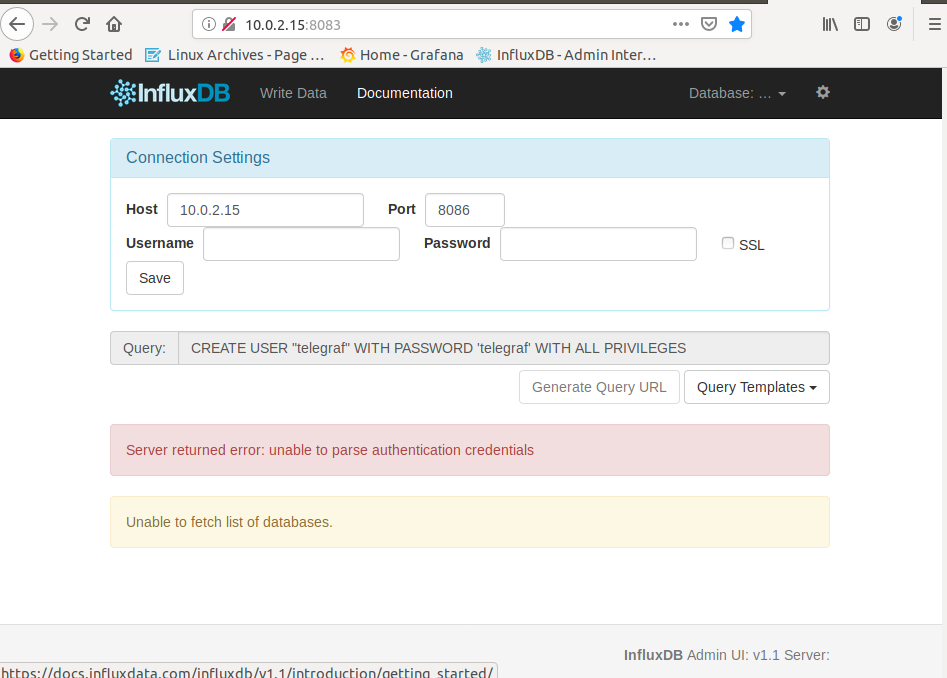Click the browser address bar URL
Screen dimensions: 947x678
[292, 25]
